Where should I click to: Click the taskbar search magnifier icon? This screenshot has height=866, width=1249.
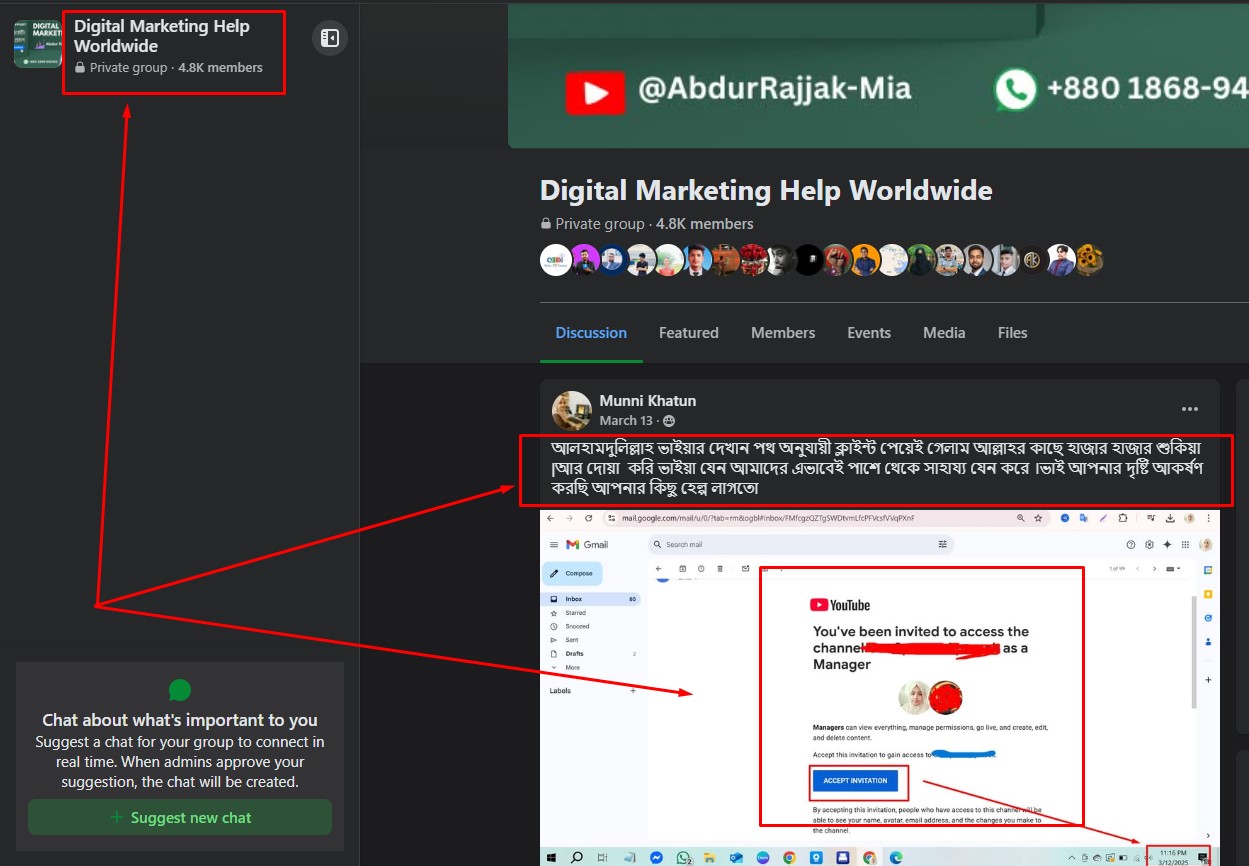pyautogui.click(x=576, y=857)
